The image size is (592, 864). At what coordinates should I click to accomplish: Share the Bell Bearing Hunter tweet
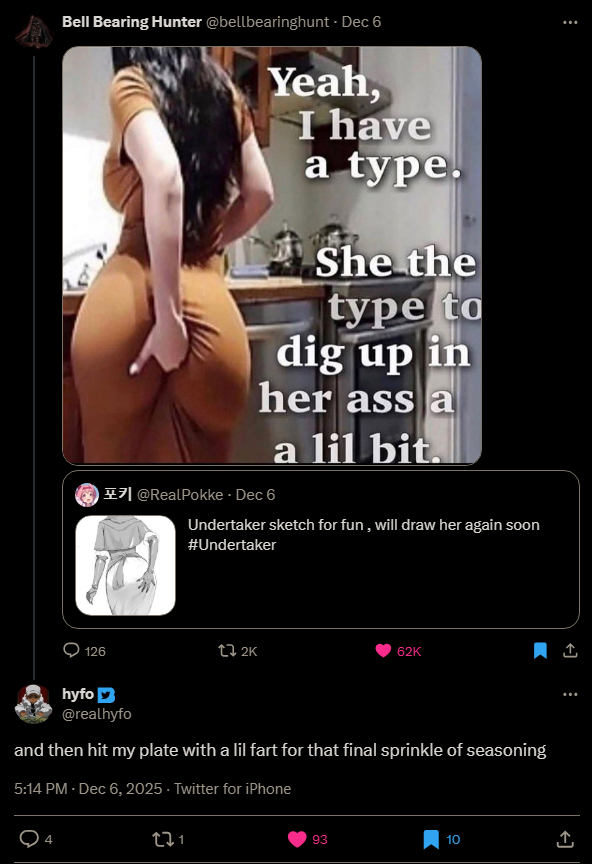pyautogui.click(x=570, y=651)
